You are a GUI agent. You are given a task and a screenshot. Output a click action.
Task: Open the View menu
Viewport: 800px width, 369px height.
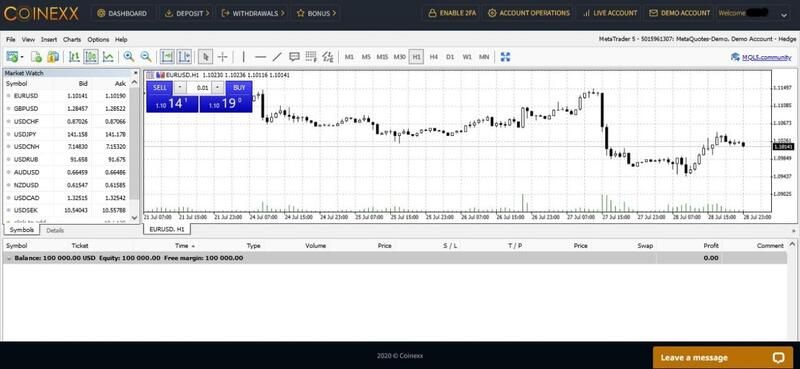coord(28,39)
